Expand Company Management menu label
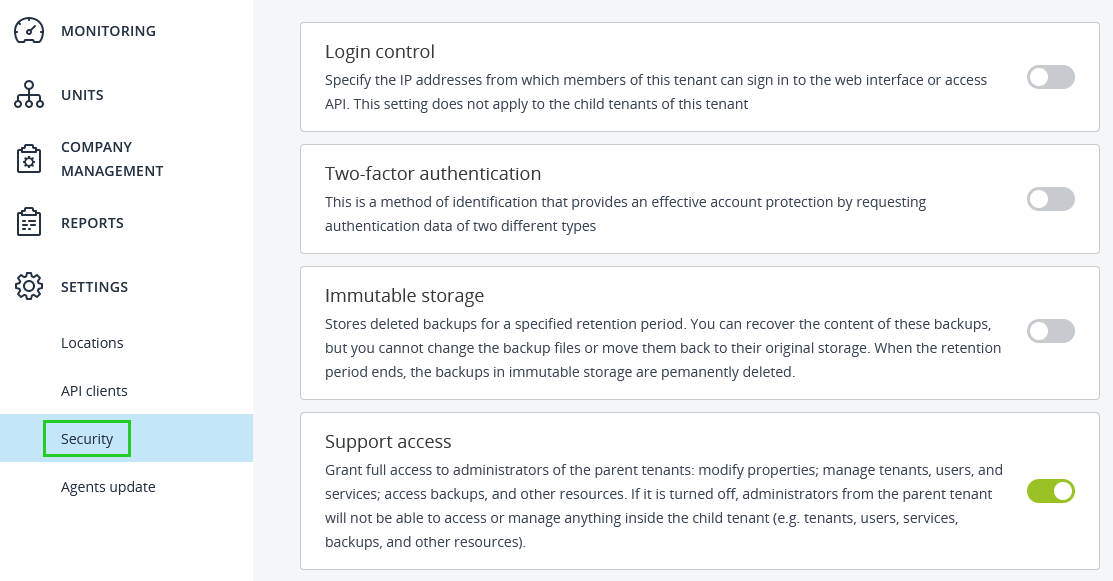This screenshot has width=1113, height=581. [111, 159]
